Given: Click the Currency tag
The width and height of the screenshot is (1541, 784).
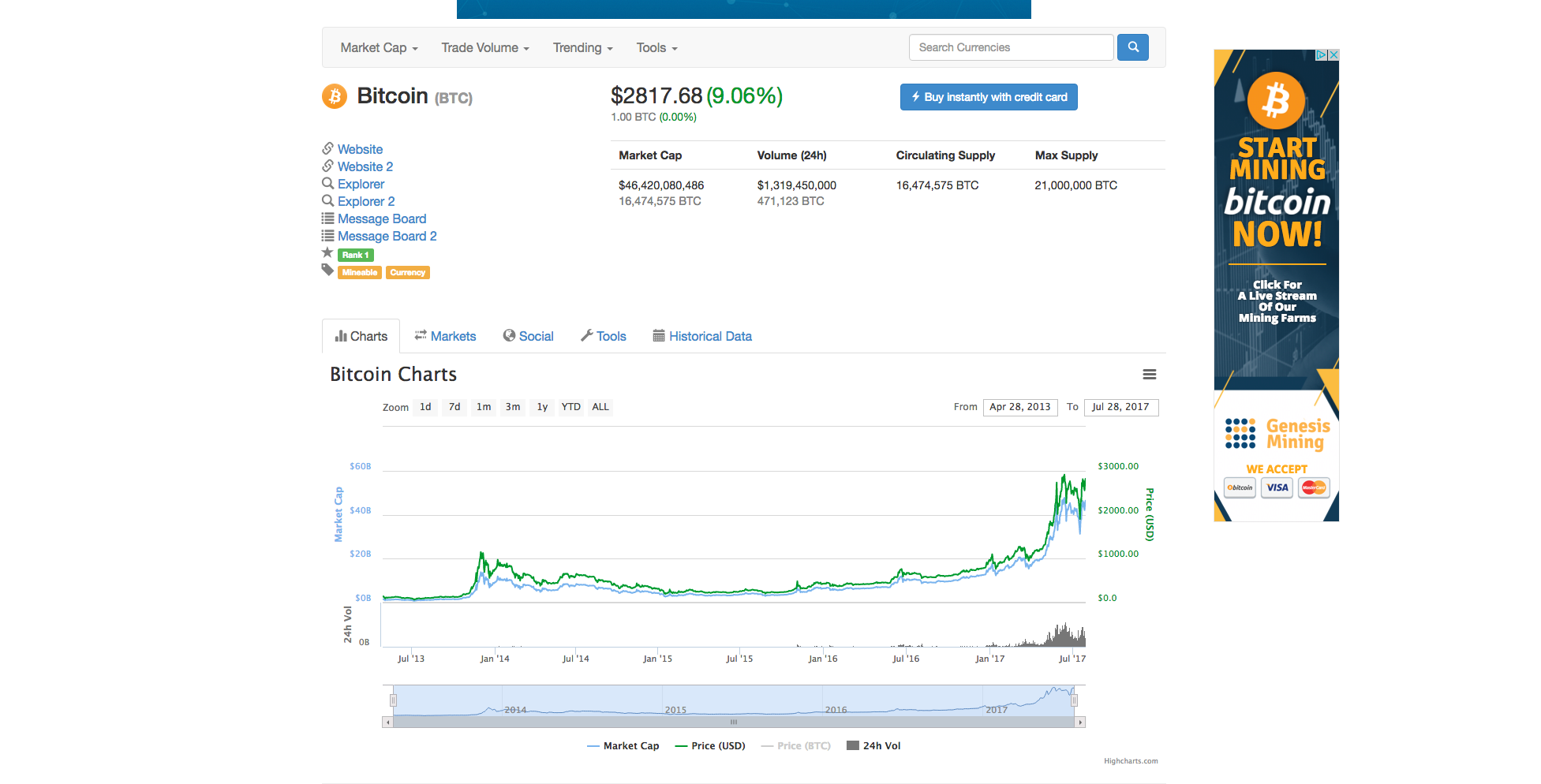Looking at the screenshot, I should pyautogui.click(x=408, y=272).
